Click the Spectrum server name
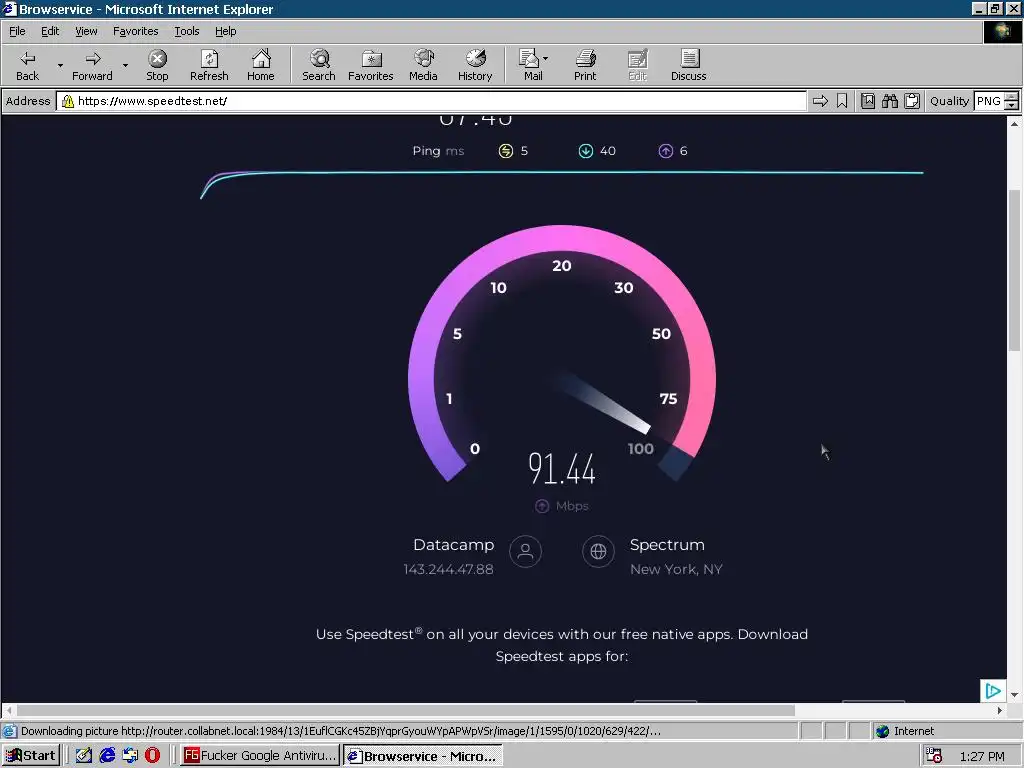This screenshot has width=1024, height=768. coord(667,545)
